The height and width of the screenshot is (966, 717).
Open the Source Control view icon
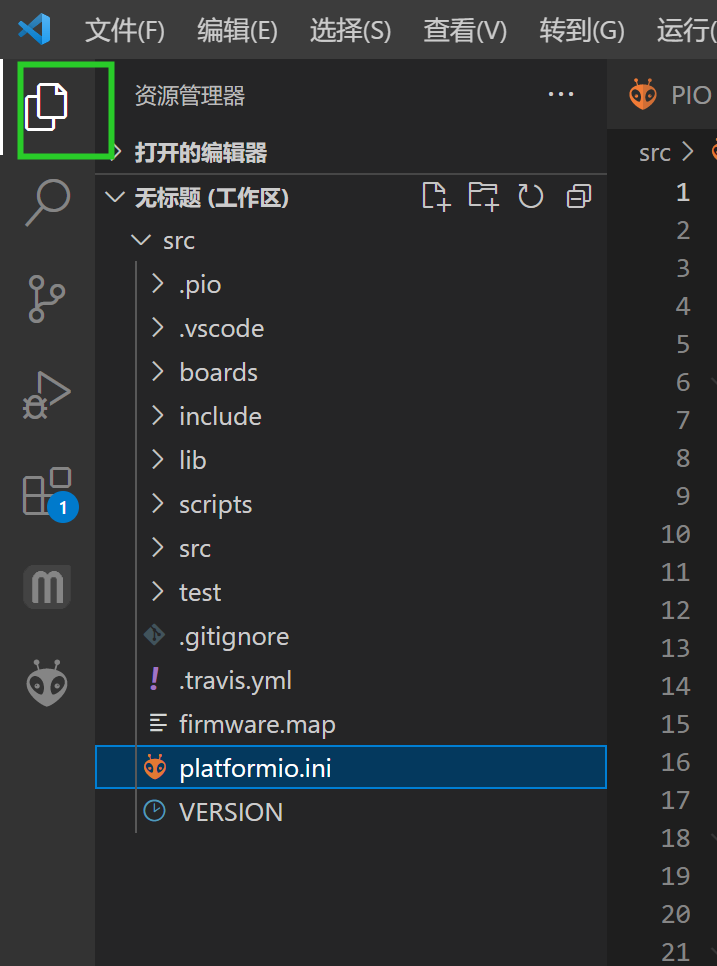click(x=47, y=299)
